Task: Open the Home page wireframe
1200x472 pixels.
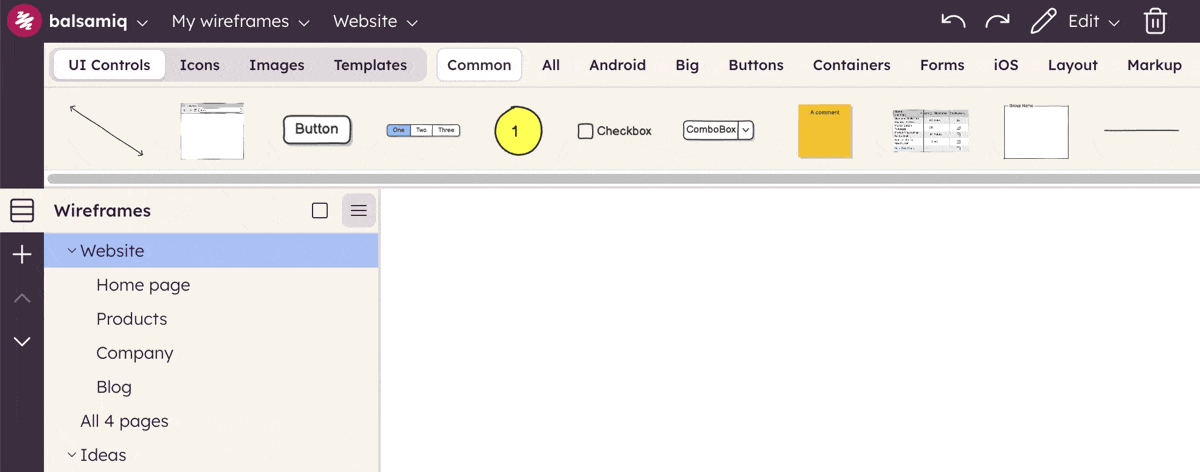Action: [143, 285]
